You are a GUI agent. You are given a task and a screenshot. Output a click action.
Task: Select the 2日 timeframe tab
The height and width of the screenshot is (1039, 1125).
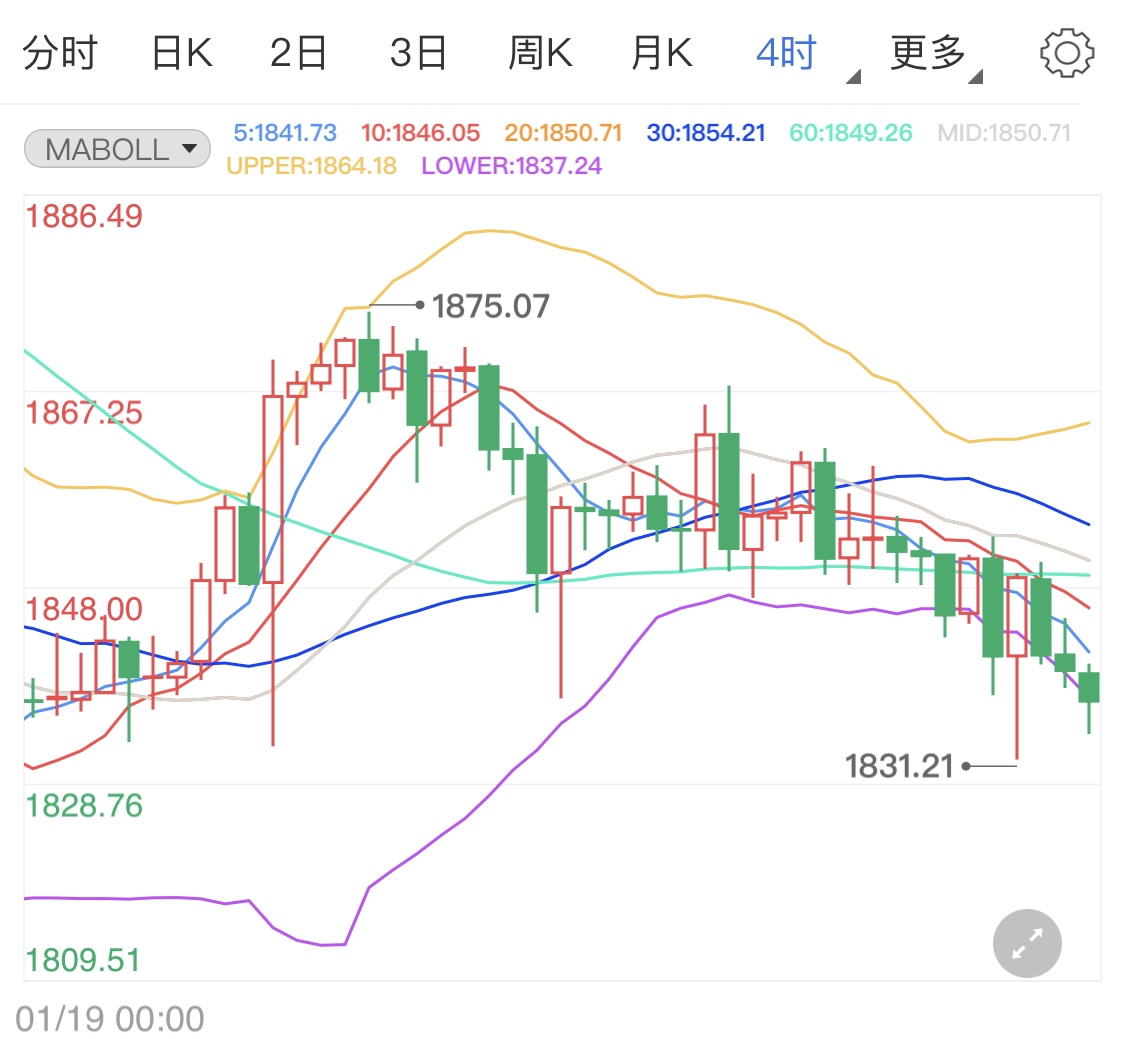[x=298, y=53]
